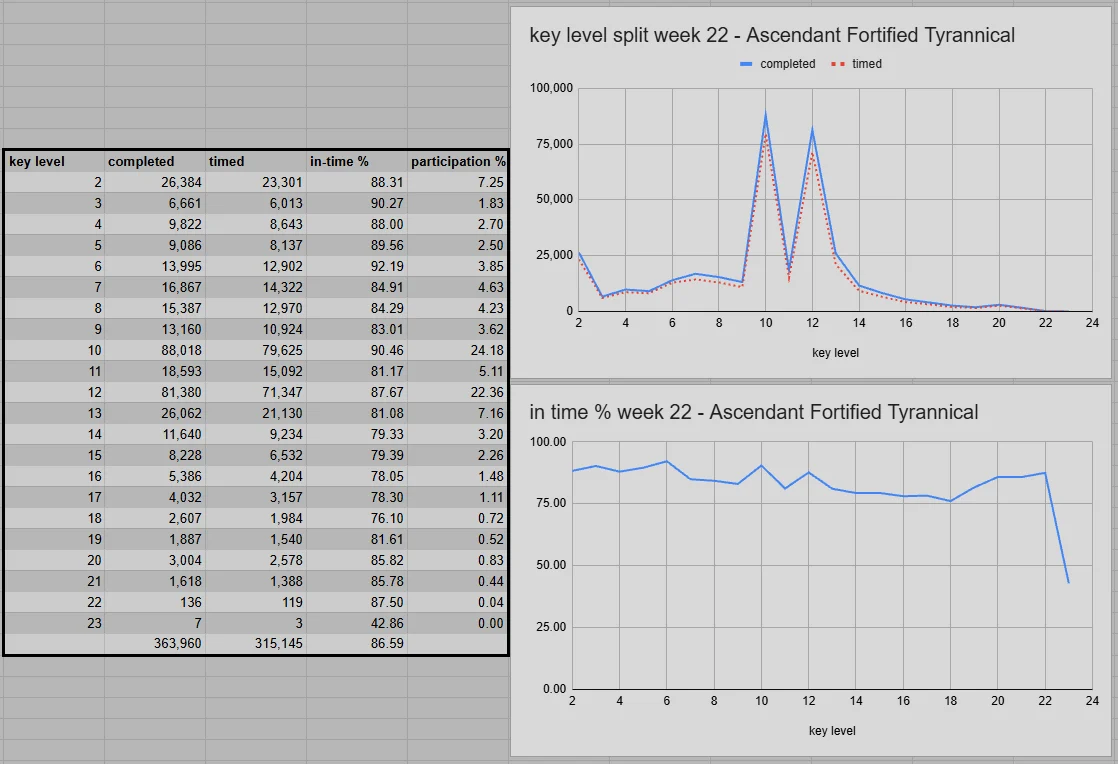Click the completed total cell 363,960
This screenshot has height=764, width=1118.
(155, 643)
